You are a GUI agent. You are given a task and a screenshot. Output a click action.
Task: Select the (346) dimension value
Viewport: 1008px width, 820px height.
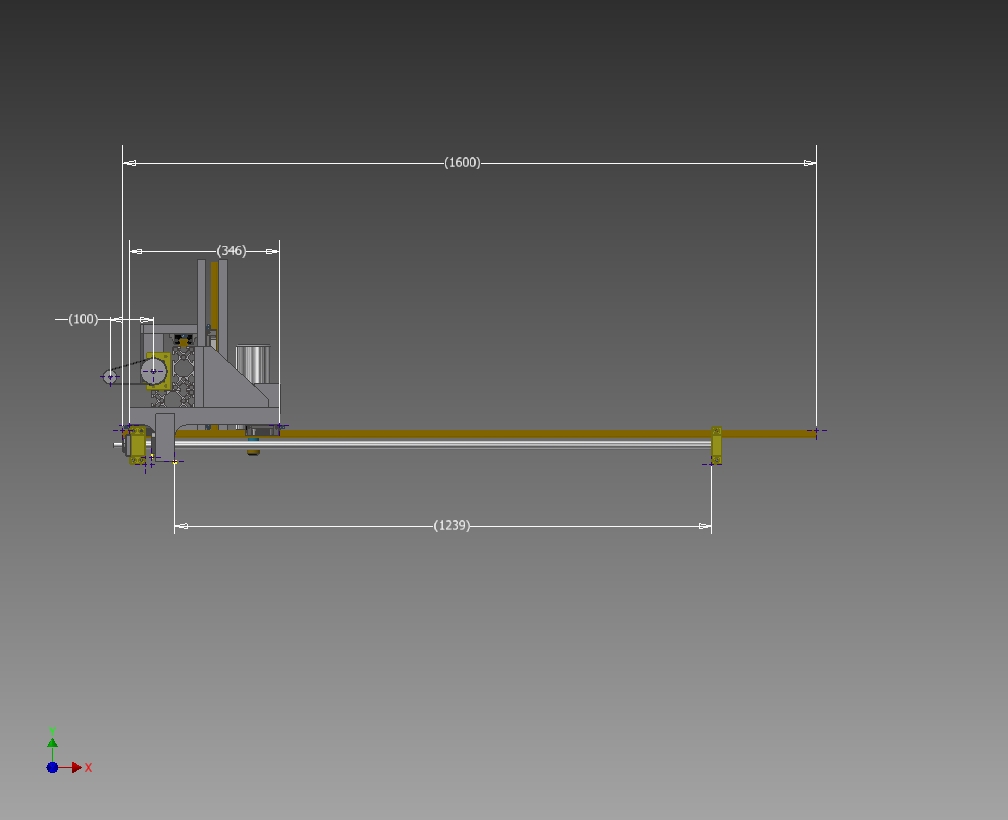(x=231, y=251)
